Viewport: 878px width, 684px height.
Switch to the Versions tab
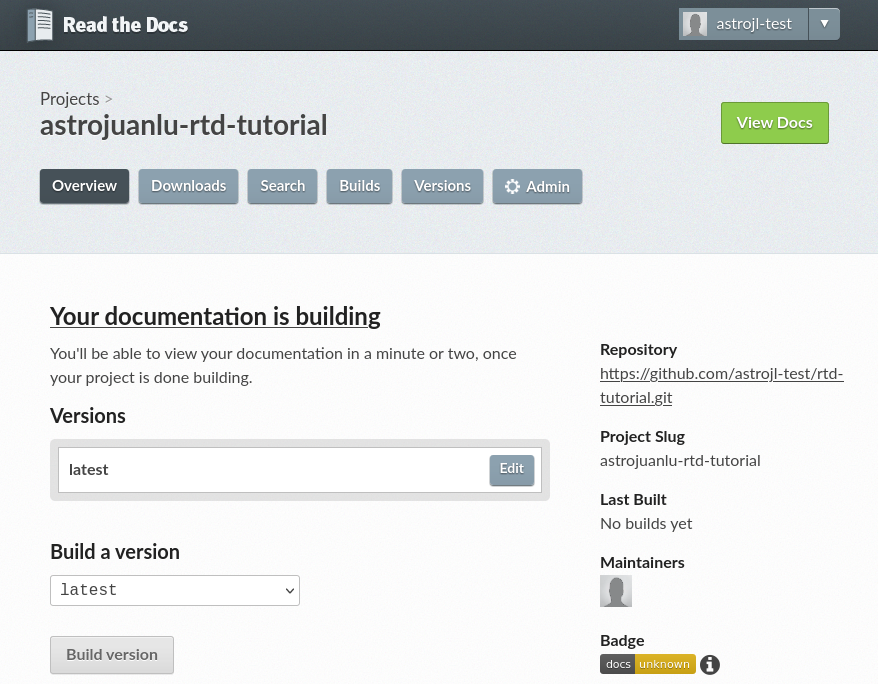point(442,186)
